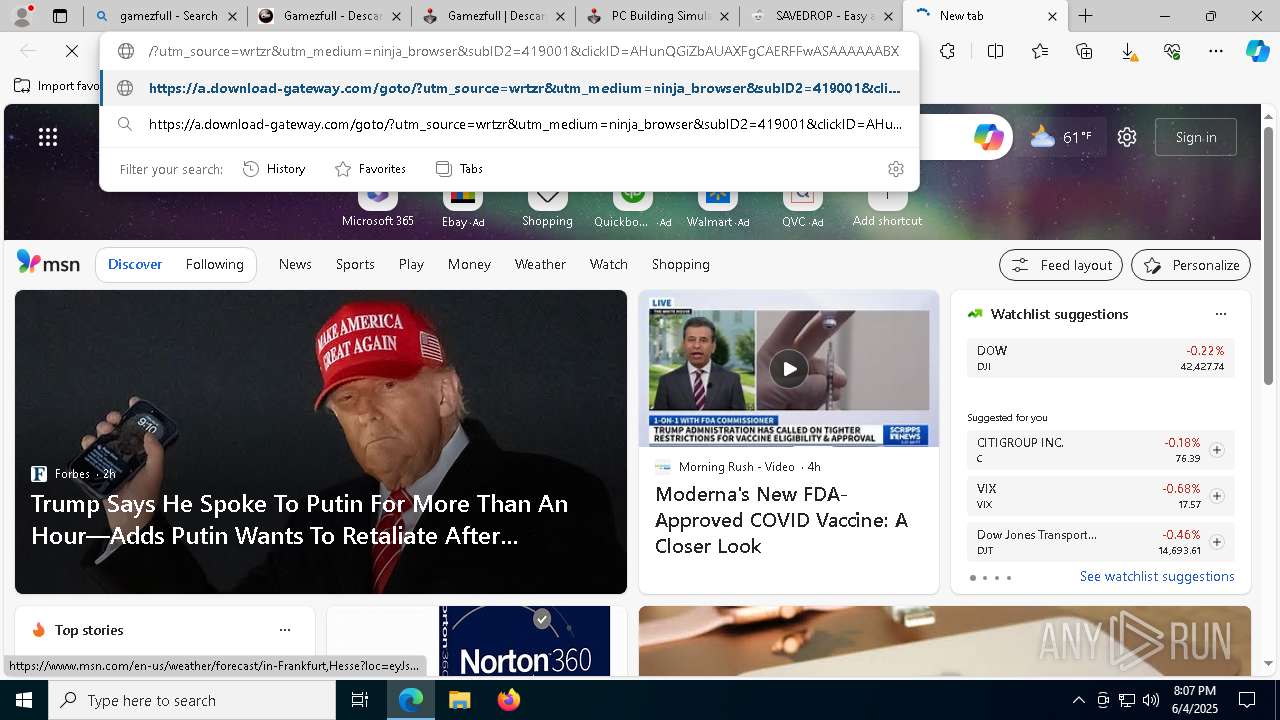The height and width of the screenshot is (720, 1280).
Task: Open Browser essentials heart icon
Action: [1172, 51]
